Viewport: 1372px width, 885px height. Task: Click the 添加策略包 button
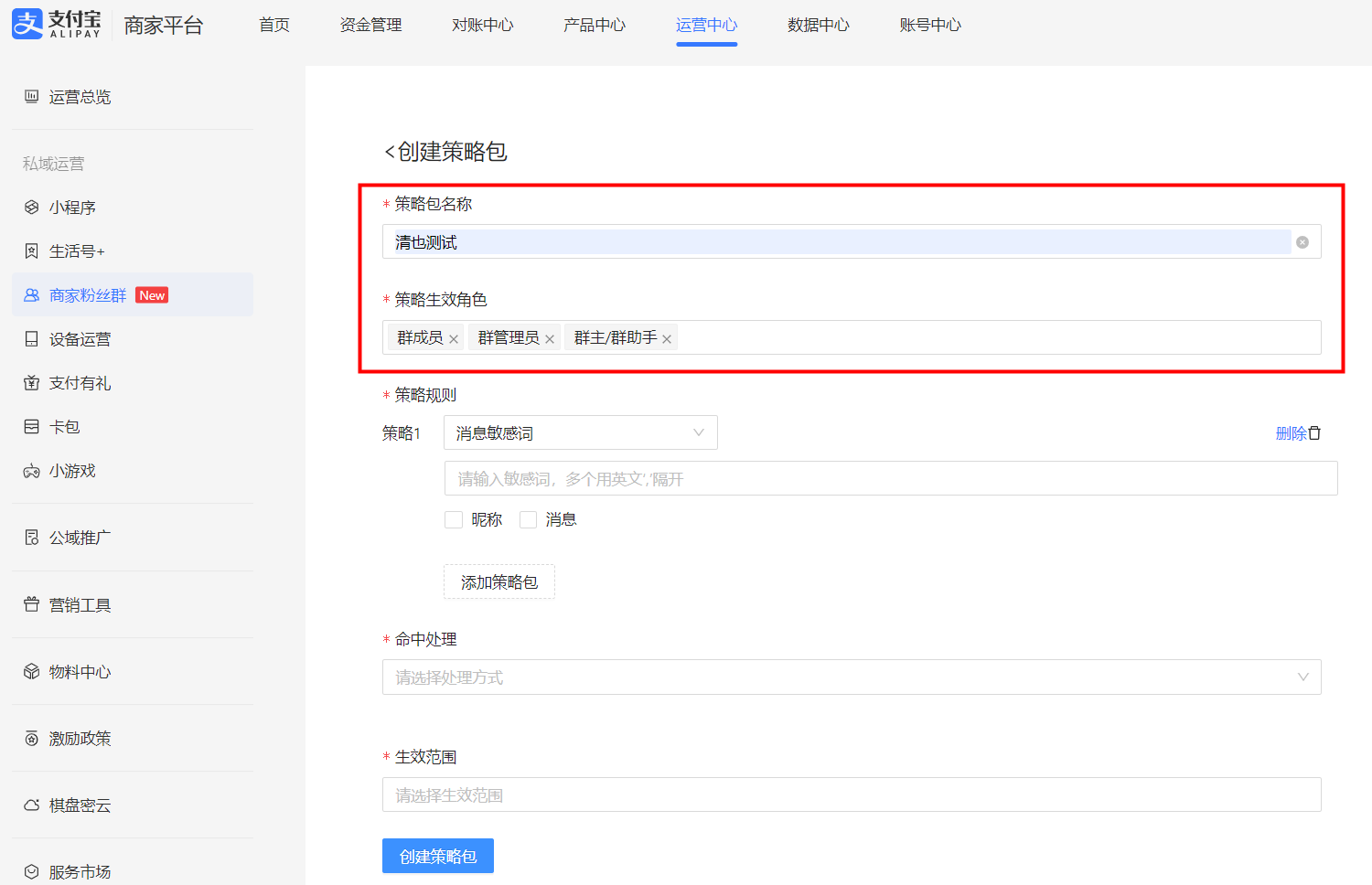click(x=498, y=582)
